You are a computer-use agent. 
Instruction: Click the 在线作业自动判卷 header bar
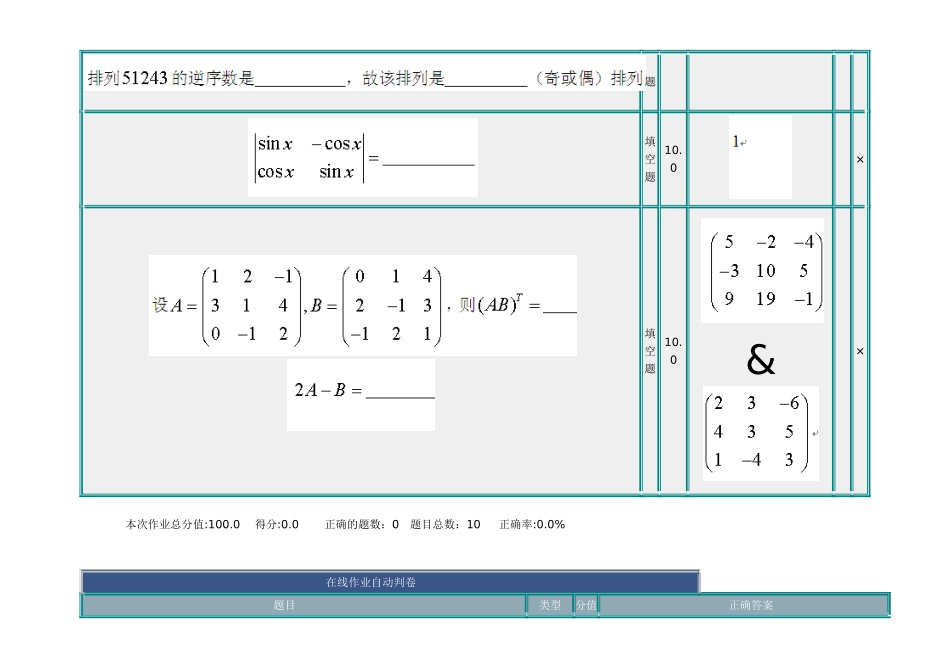pos(390,582)
